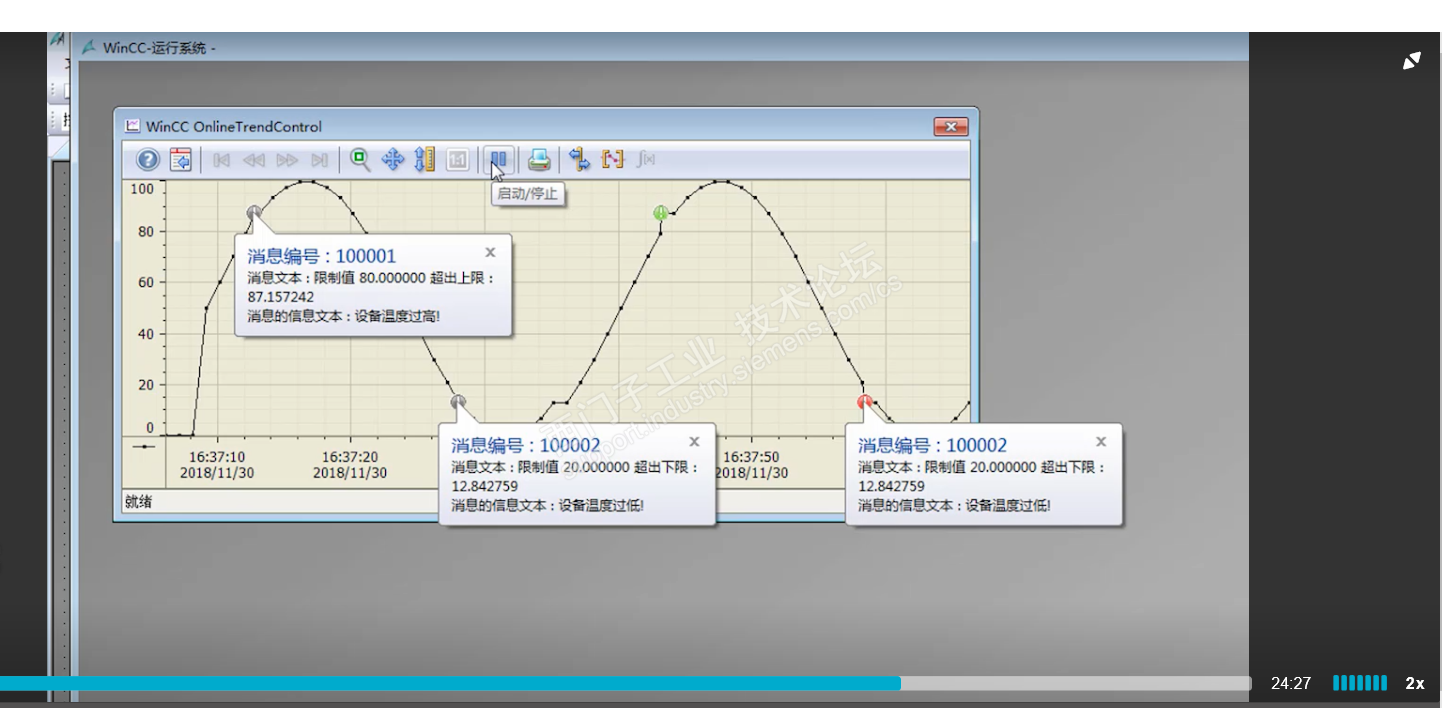
Task: Click the gray low-limit marker on the curve
Action: (x=458, y=402)
